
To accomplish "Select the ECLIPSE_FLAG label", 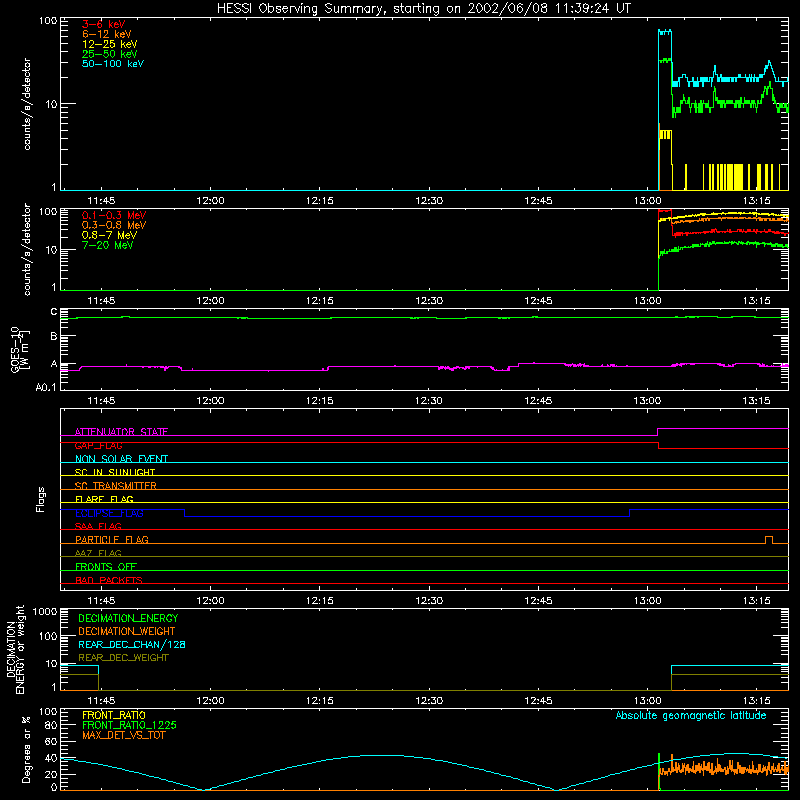I will (x=109, y=513).
